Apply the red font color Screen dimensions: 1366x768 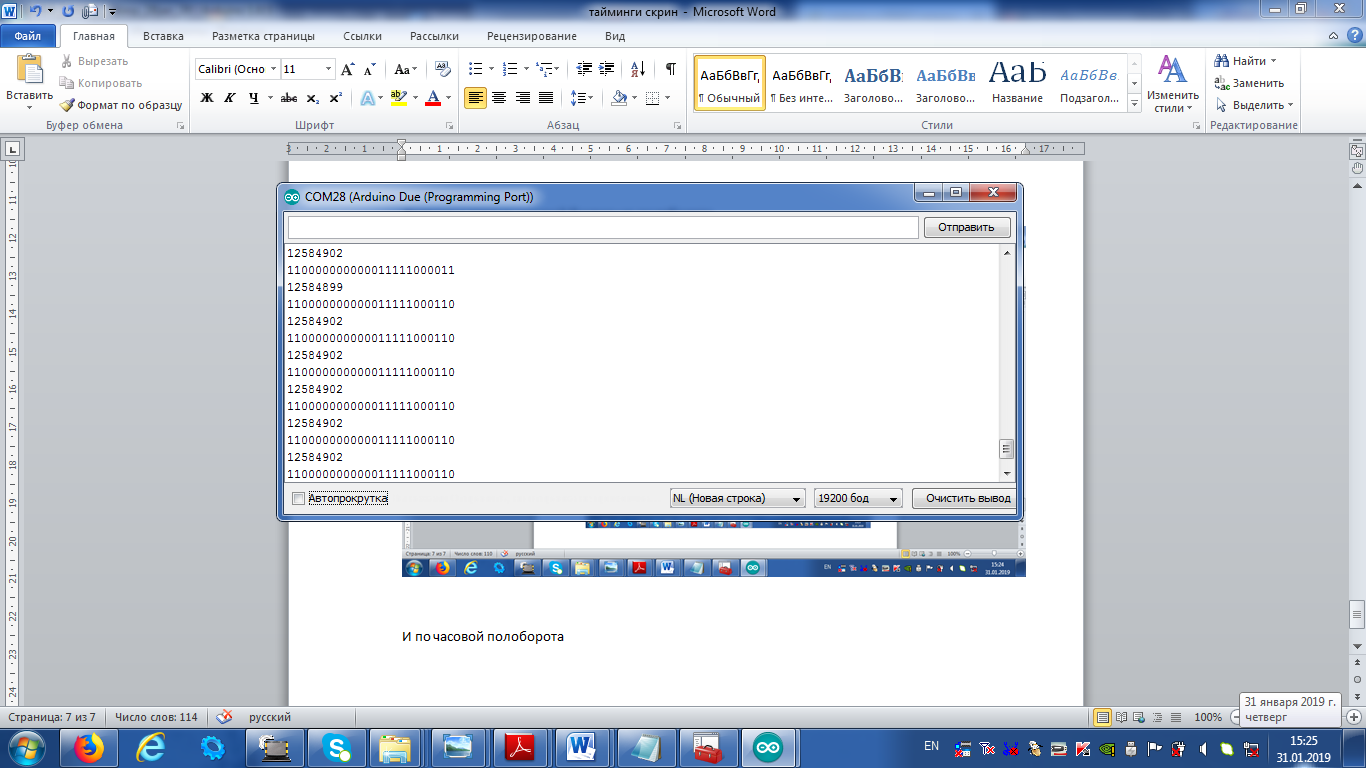point(432,98)
